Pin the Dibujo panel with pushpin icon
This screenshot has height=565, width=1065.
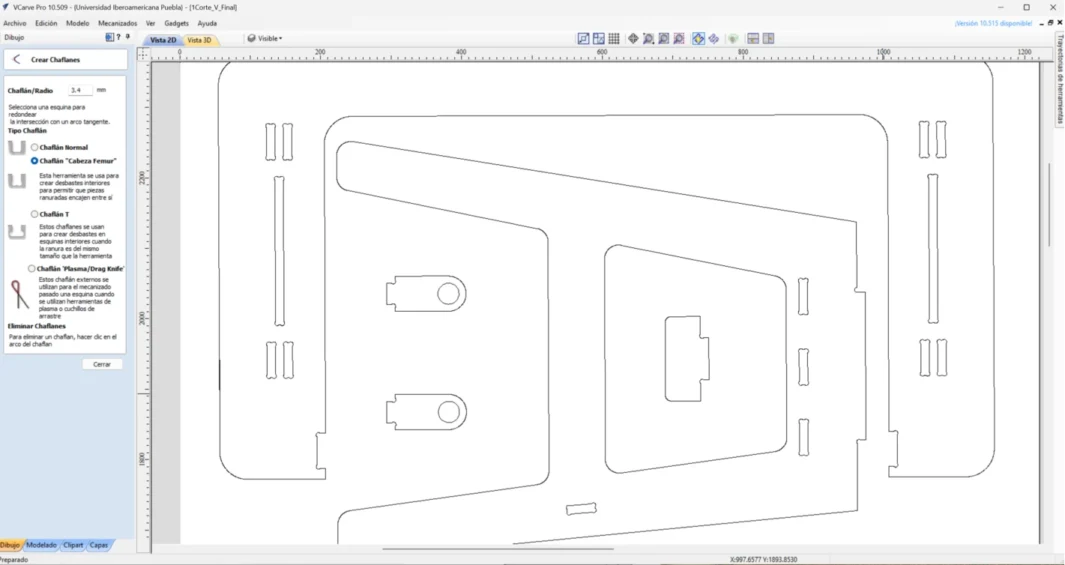tap(127, 37)
